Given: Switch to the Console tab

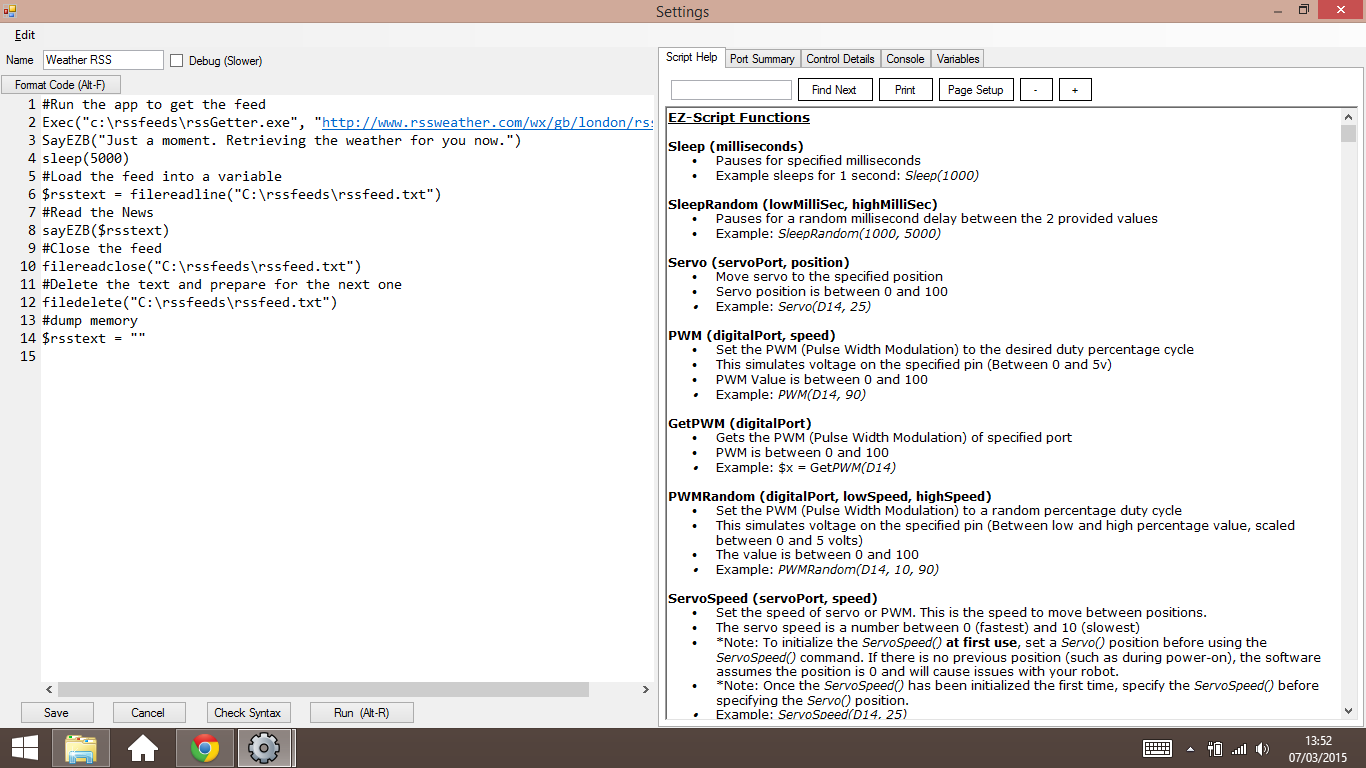Looking at the screenshot, I should click(905, 58).
